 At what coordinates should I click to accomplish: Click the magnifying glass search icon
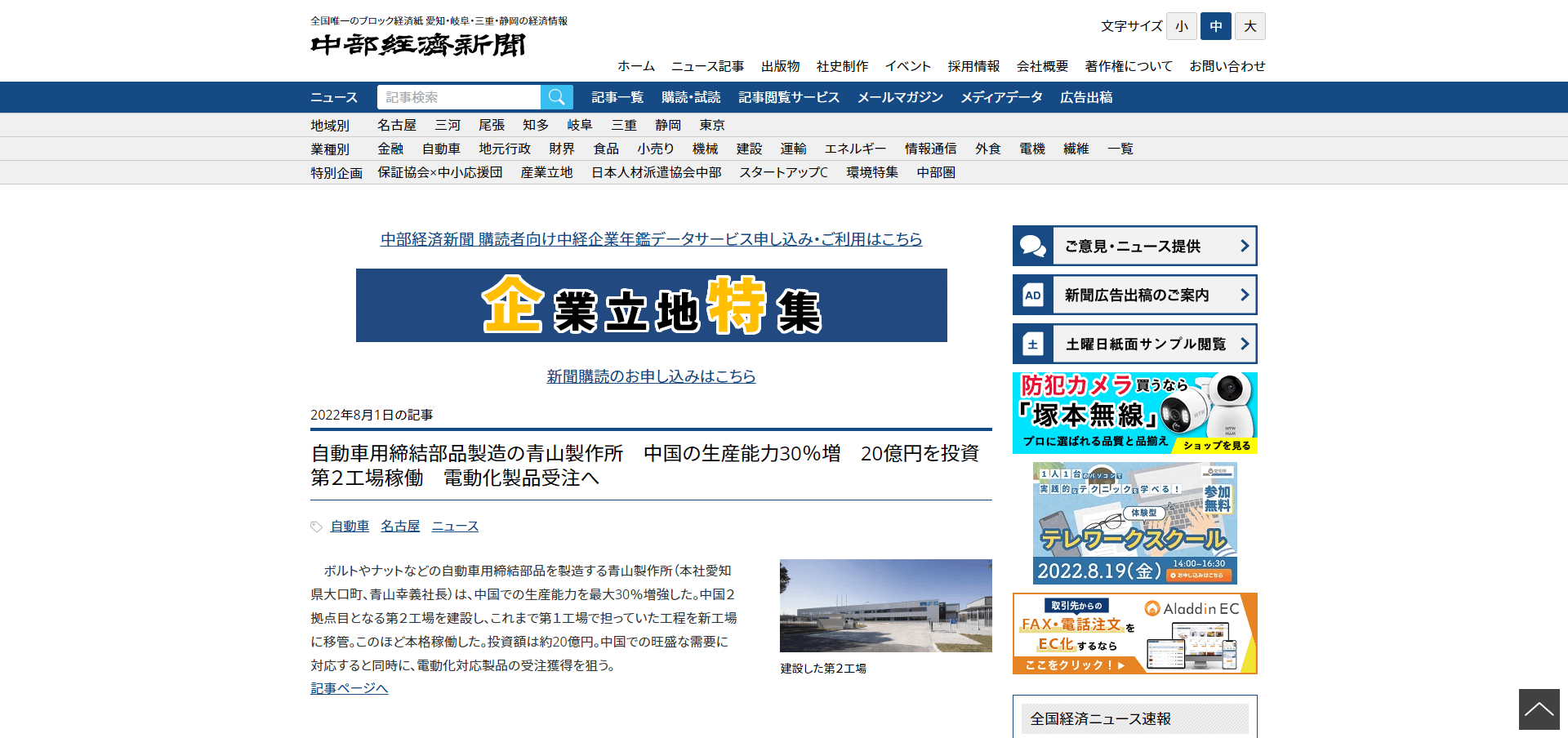click(556, 97)
